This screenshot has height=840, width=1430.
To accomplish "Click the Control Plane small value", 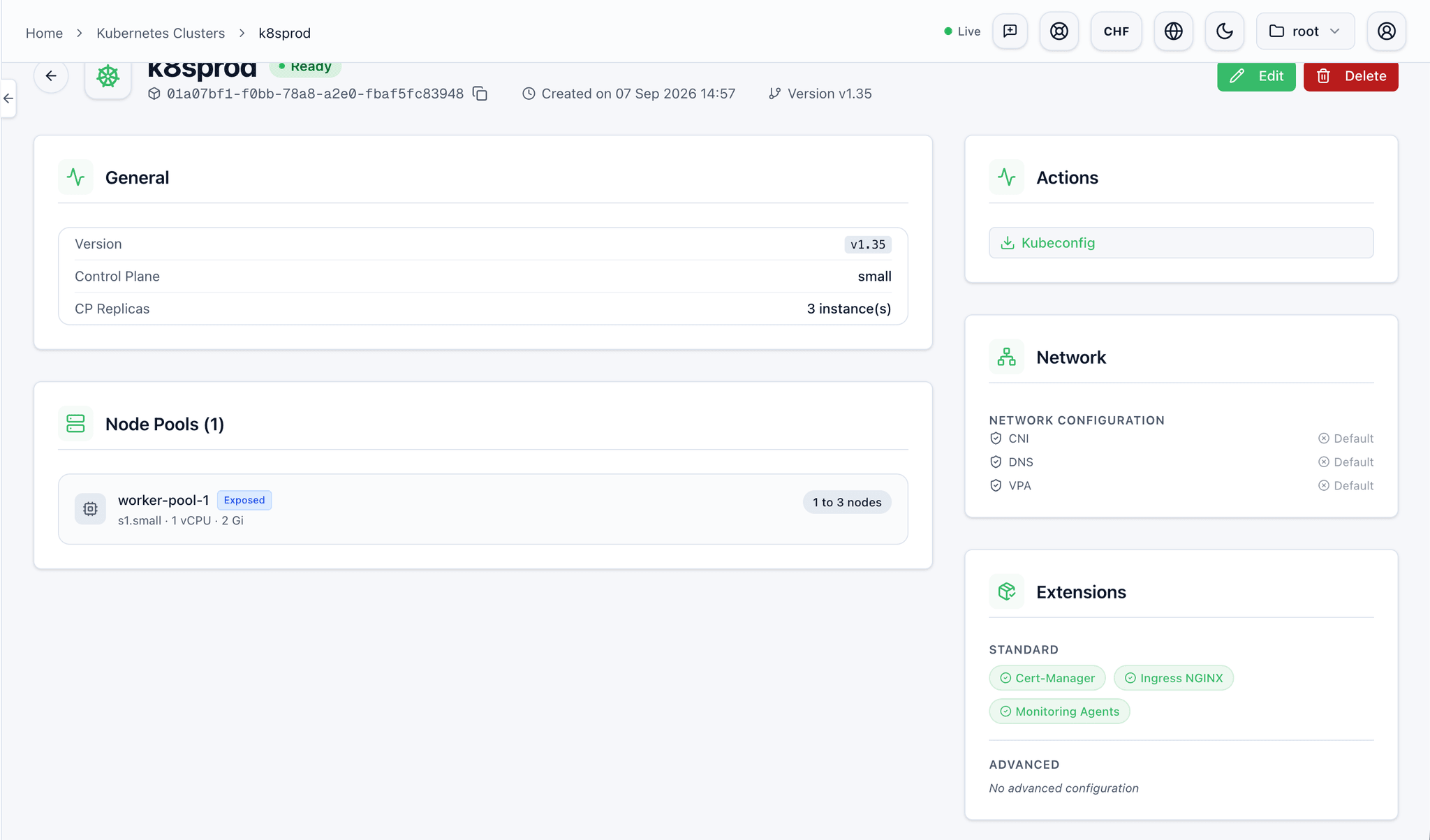I will click(x=874, y=277).
